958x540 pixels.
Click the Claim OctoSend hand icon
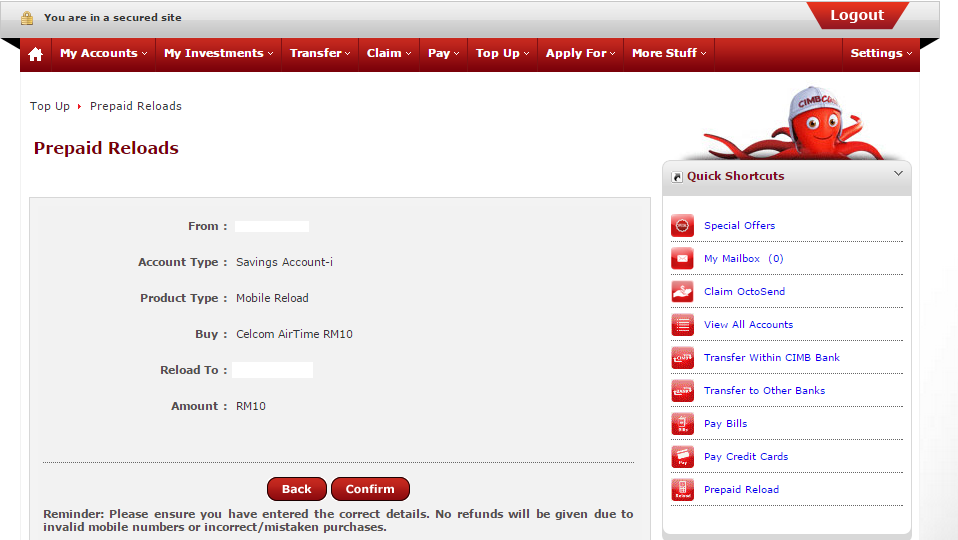pos(682,291)
